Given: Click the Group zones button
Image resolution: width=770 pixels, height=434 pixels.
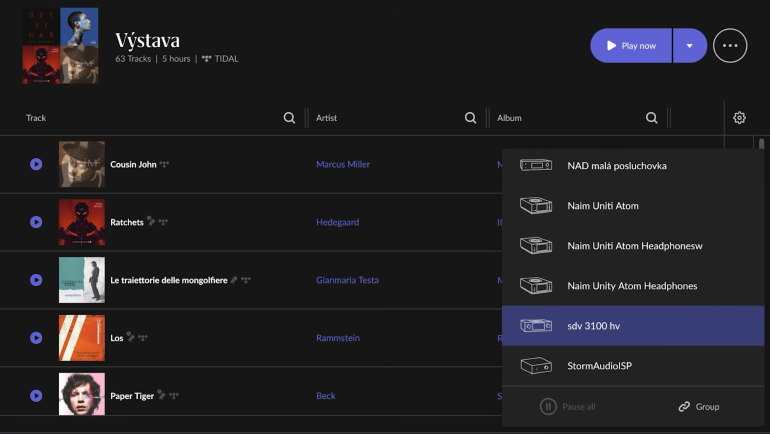Looking at the screenshot, I should [x=699, y=407].
